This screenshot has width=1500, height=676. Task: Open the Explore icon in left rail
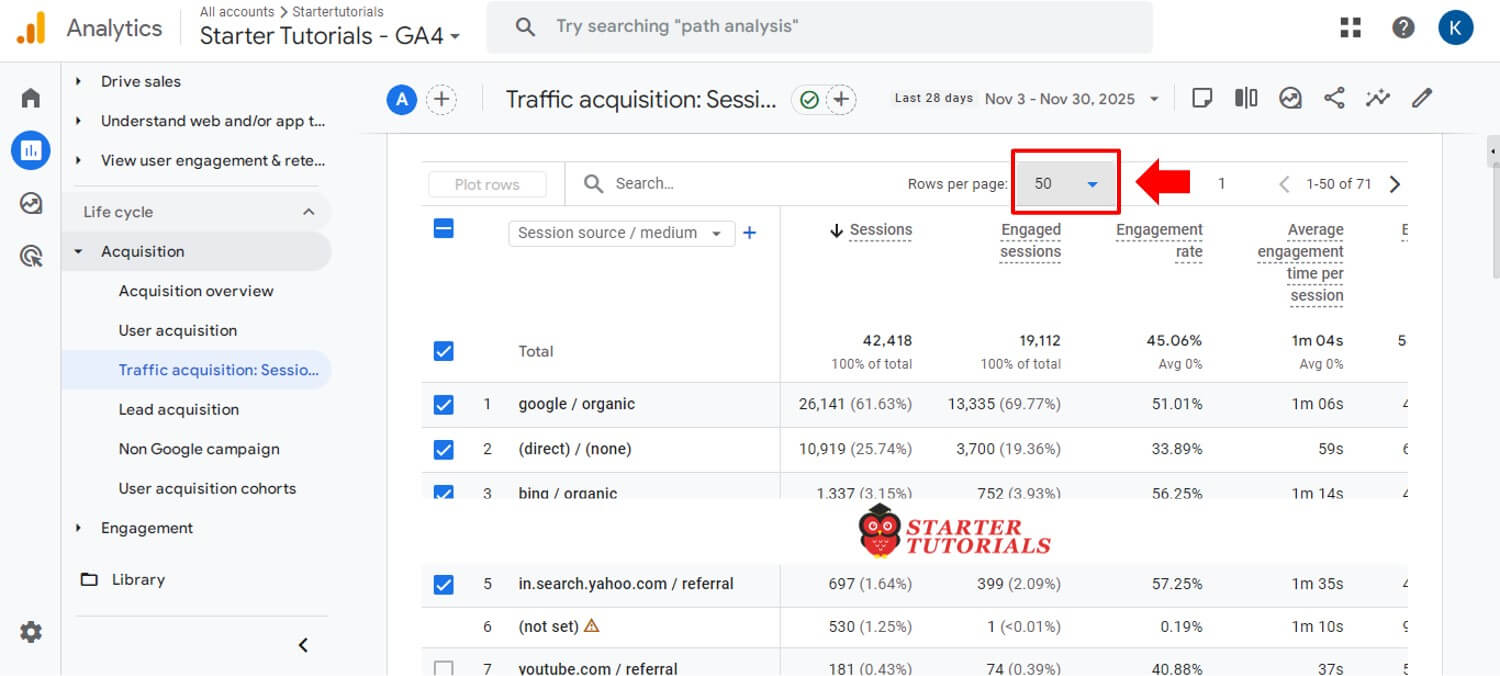click(31, 204)
